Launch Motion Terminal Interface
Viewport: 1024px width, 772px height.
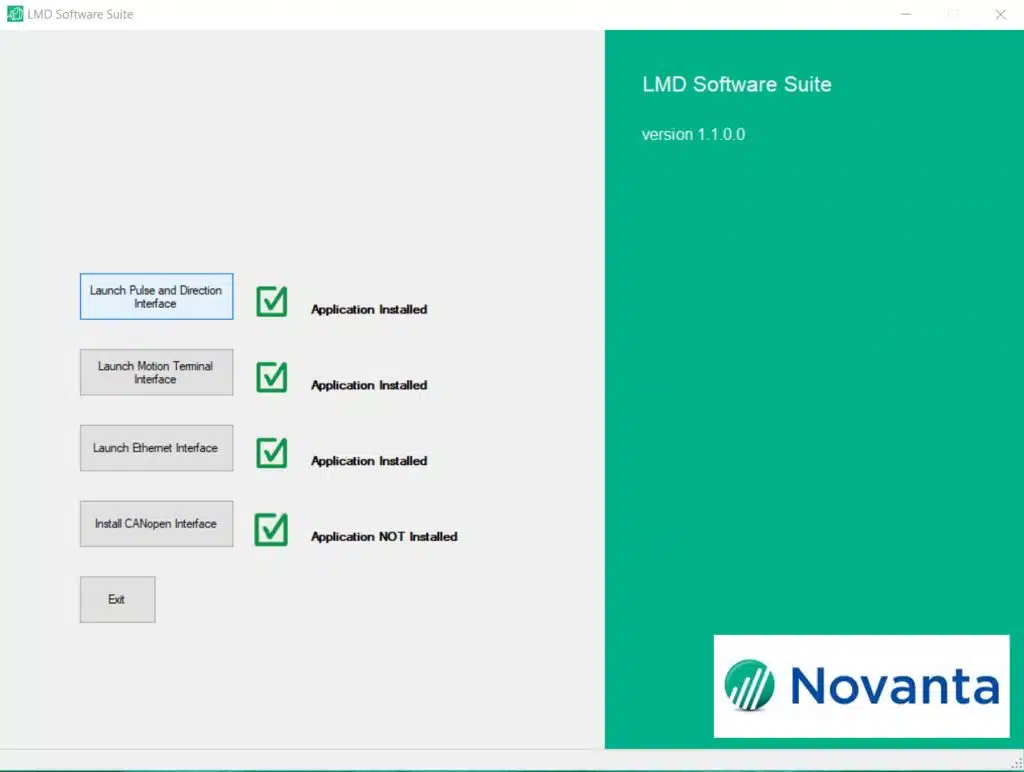point(156,372)
